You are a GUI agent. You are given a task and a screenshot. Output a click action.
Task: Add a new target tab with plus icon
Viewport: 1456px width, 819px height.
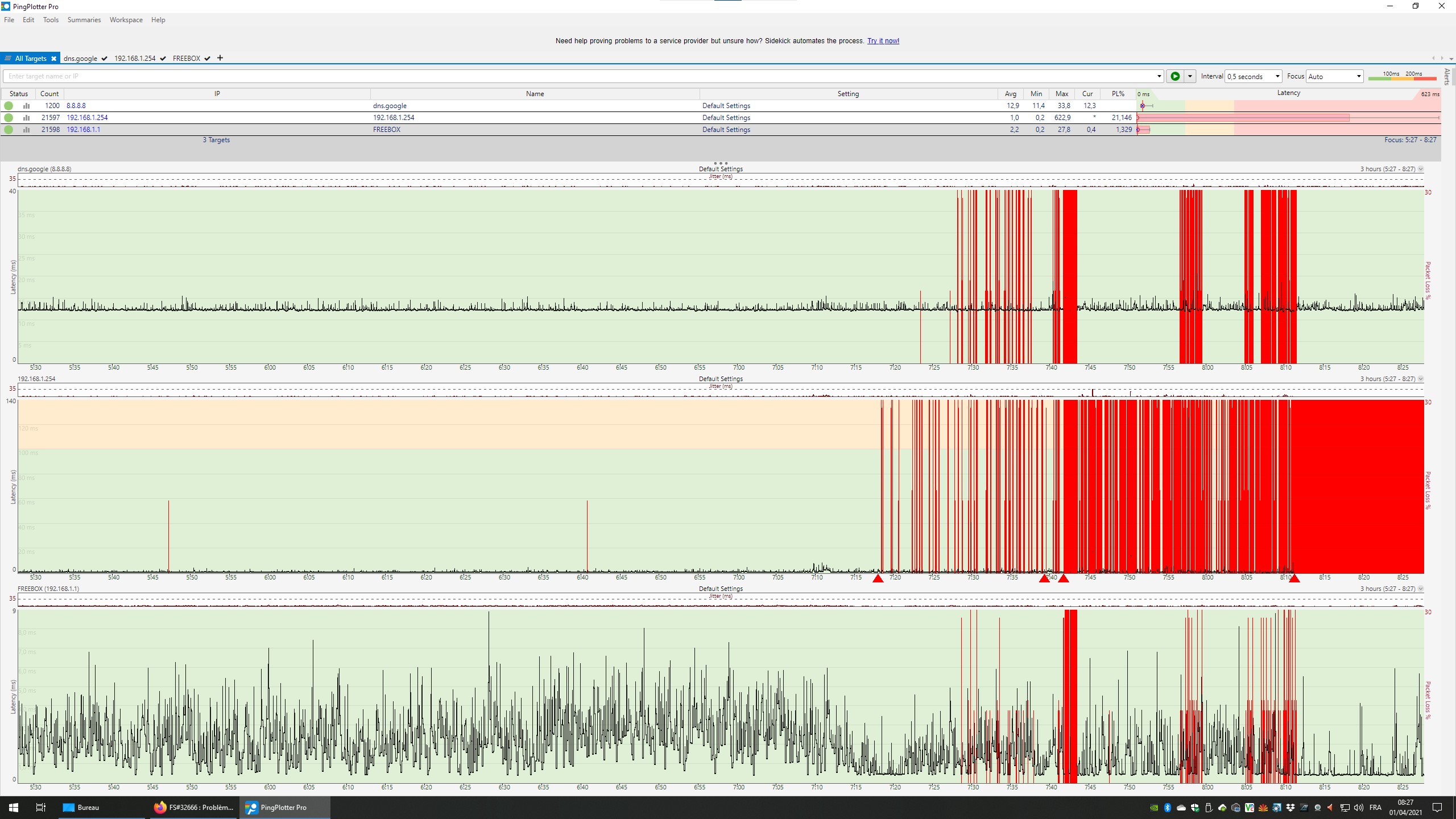point(220,58)
